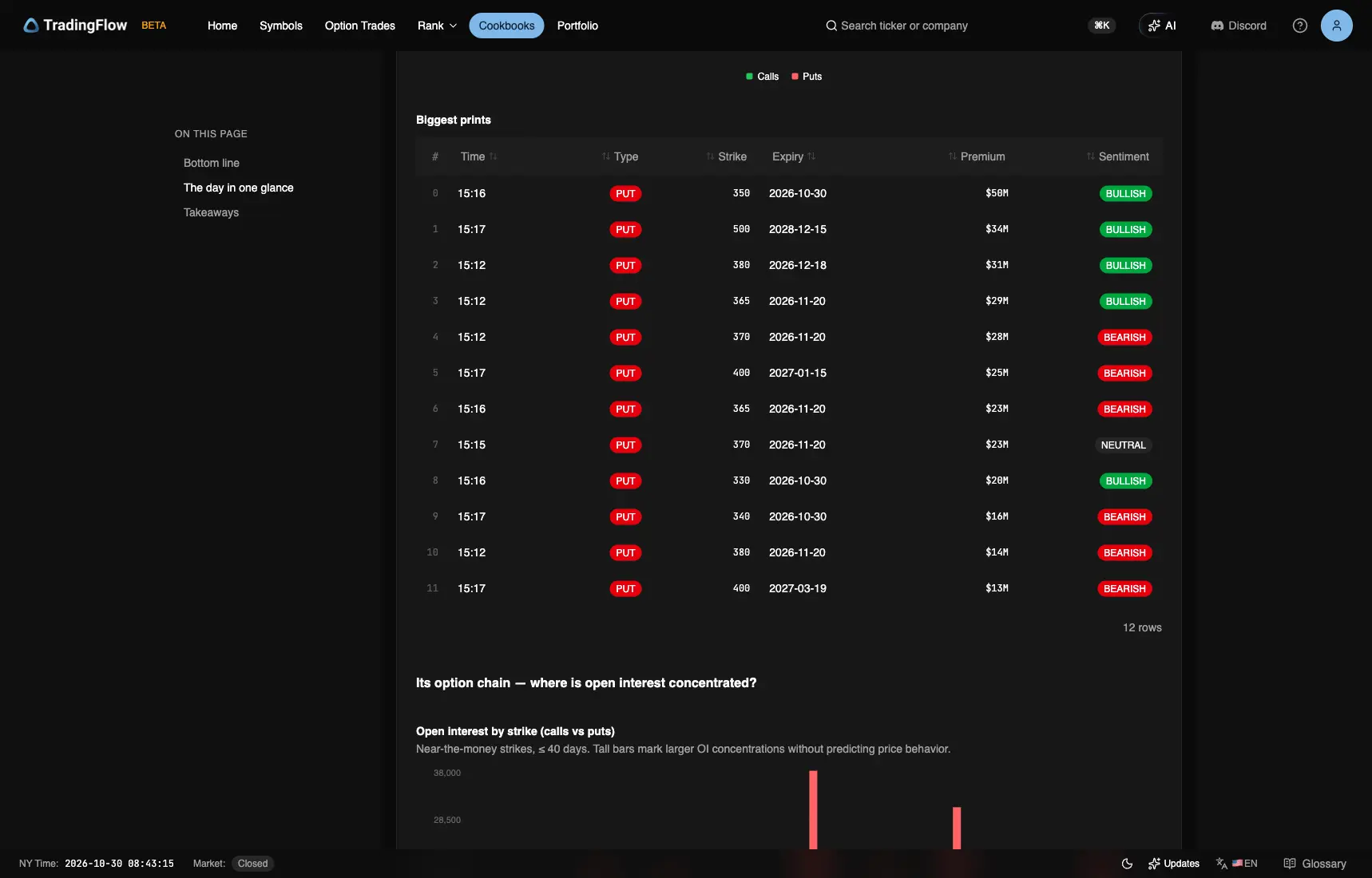Screen dimensions: 1372x878
Task: Click the ⌘K shortcut badge
Action: [x=1101, y=26]
